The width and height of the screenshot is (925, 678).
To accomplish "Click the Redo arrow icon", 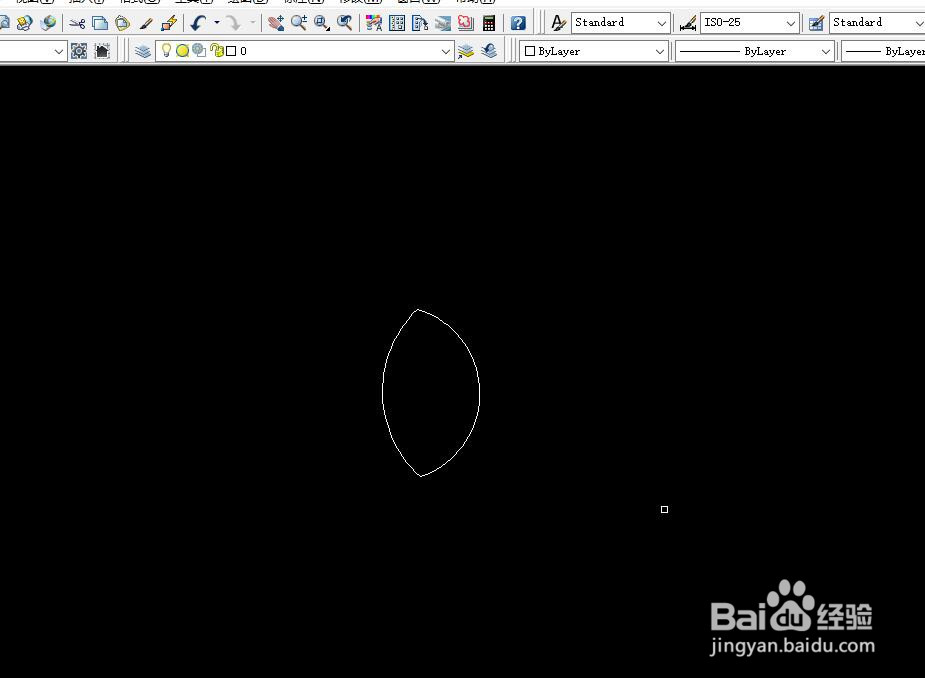I will pyautogui.click(x=234, y=23).
